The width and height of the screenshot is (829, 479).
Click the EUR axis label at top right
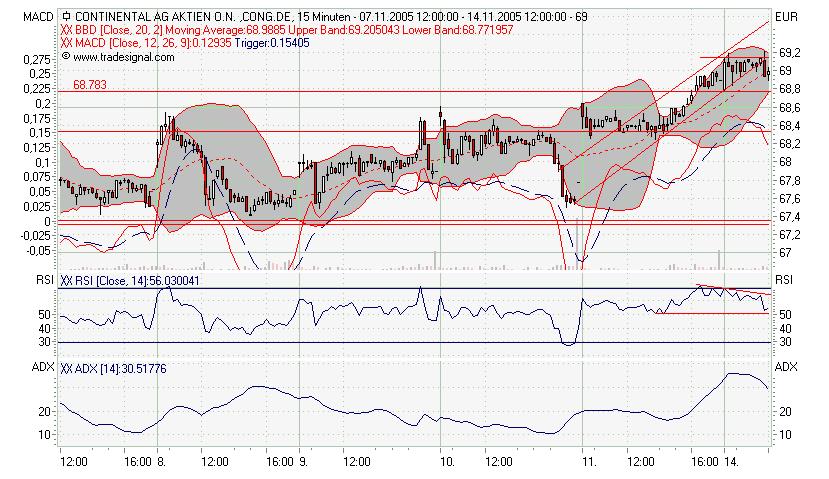[x=787, y=17]
